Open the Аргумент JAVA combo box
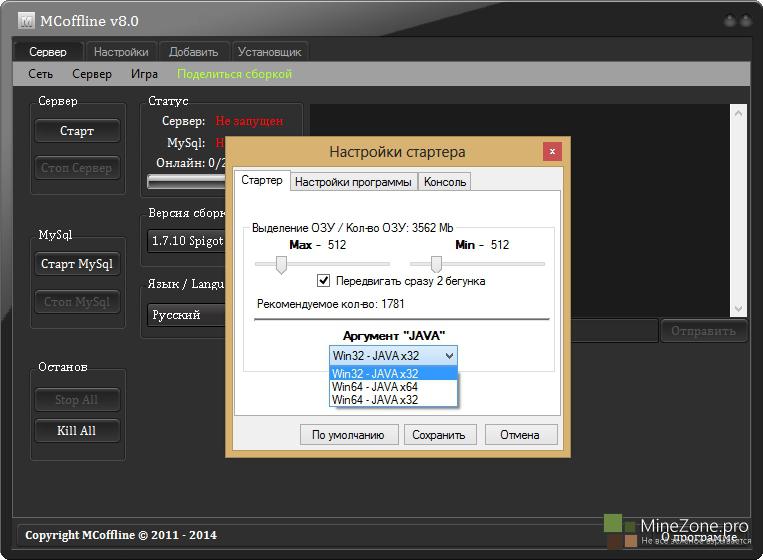763x560 pixels. point(393,355)
